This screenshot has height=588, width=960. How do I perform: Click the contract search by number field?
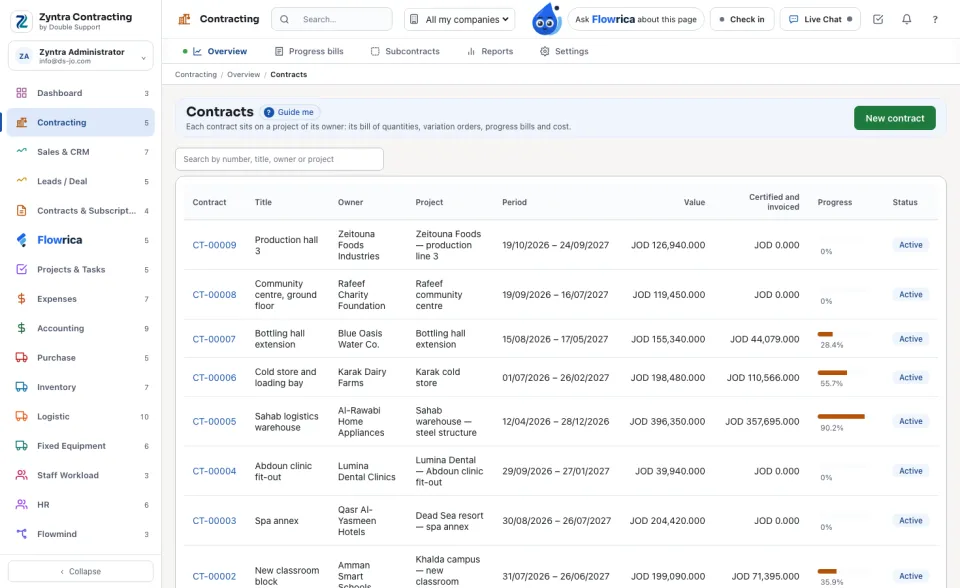point(279,159)
